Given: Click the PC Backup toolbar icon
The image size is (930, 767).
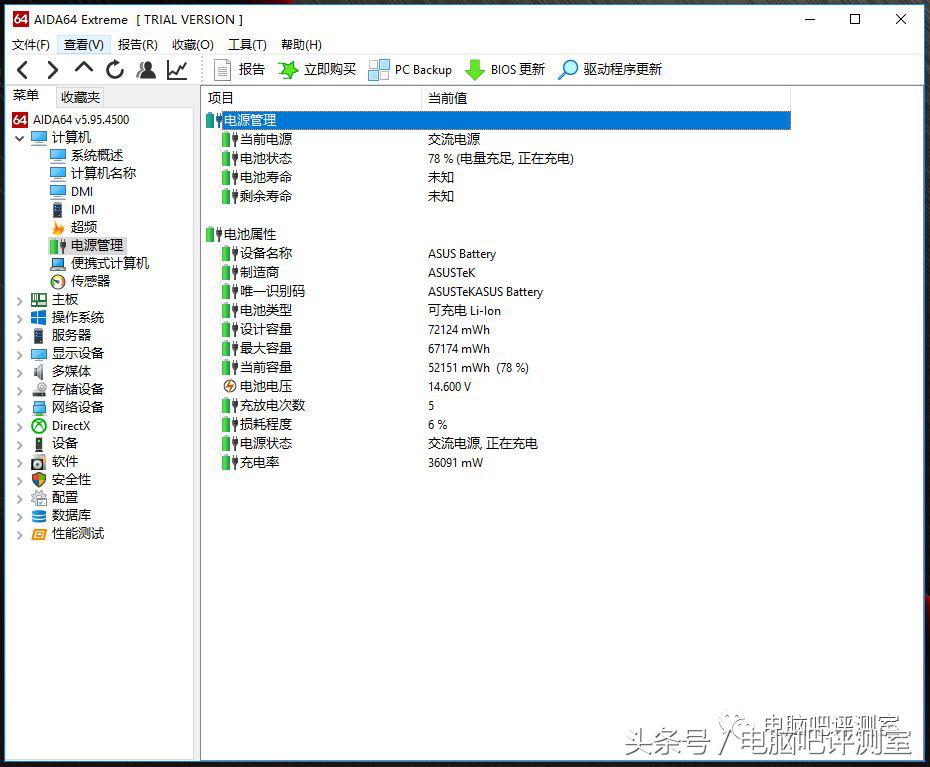Looking at the screenshot, I should (410, 69).
